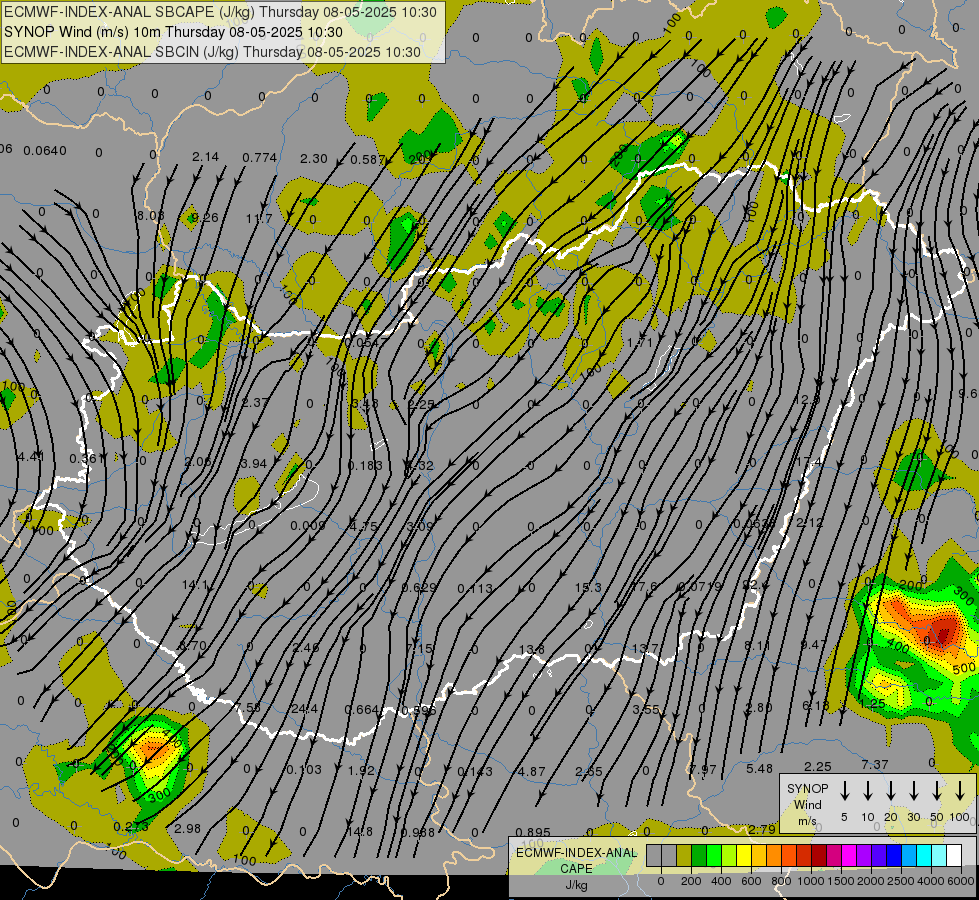The width and height of the screenshot is (979, 900).
Task: Click the SBCIN value 3.94
Action: 253,463
